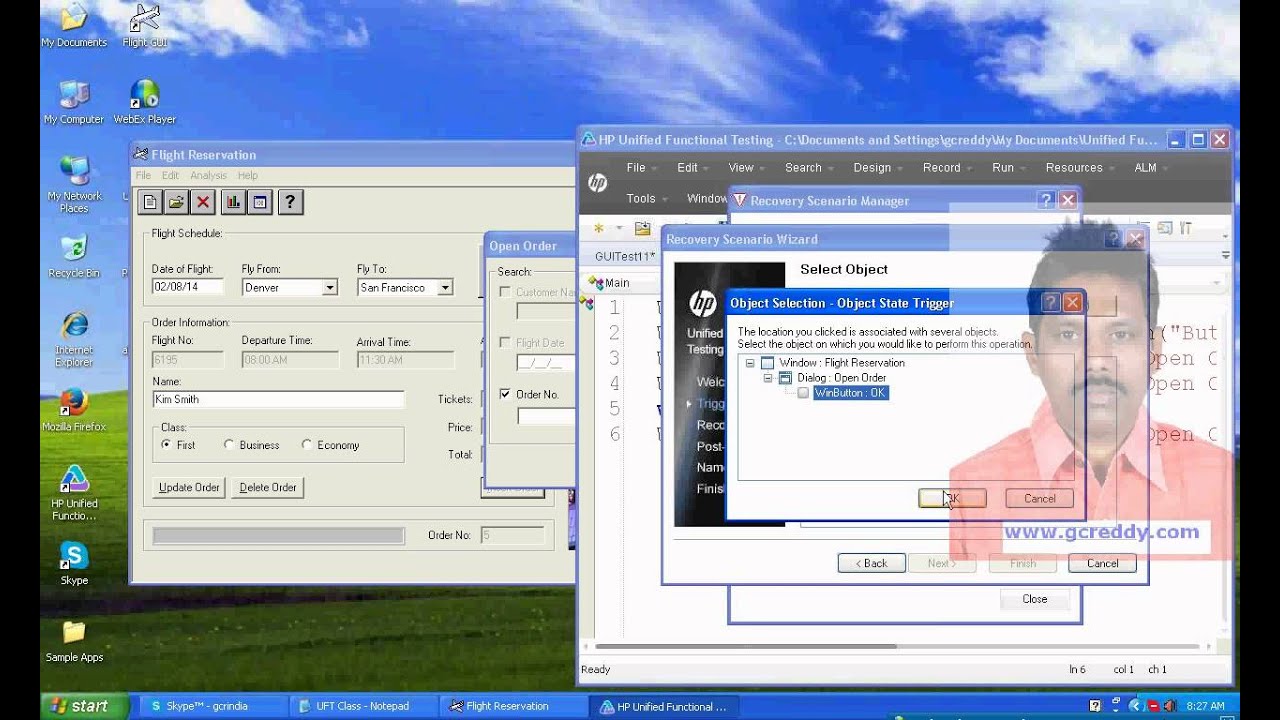Click the Name field containing Kim Smith
1280x720 pixels.
[278, 399]
